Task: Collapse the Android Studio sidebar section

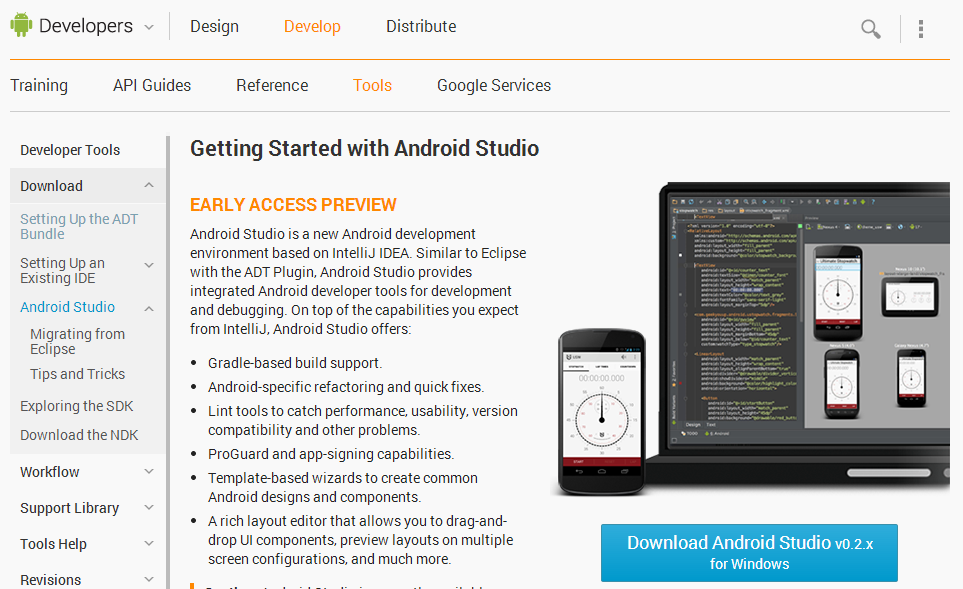Action: tap(148, 307)
